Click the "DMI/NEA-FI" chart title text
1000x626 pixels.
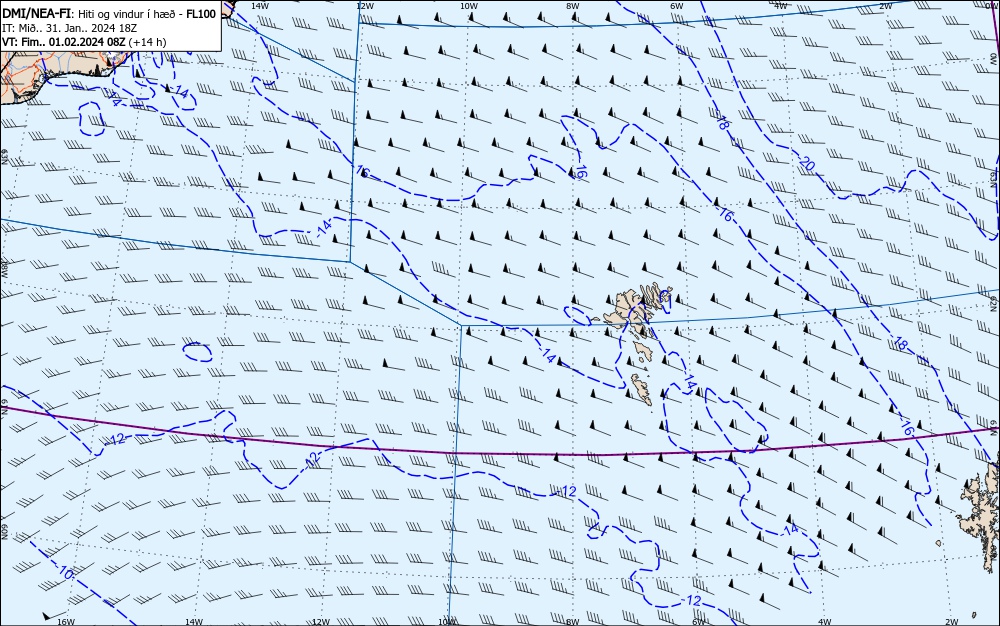point(36,14)
